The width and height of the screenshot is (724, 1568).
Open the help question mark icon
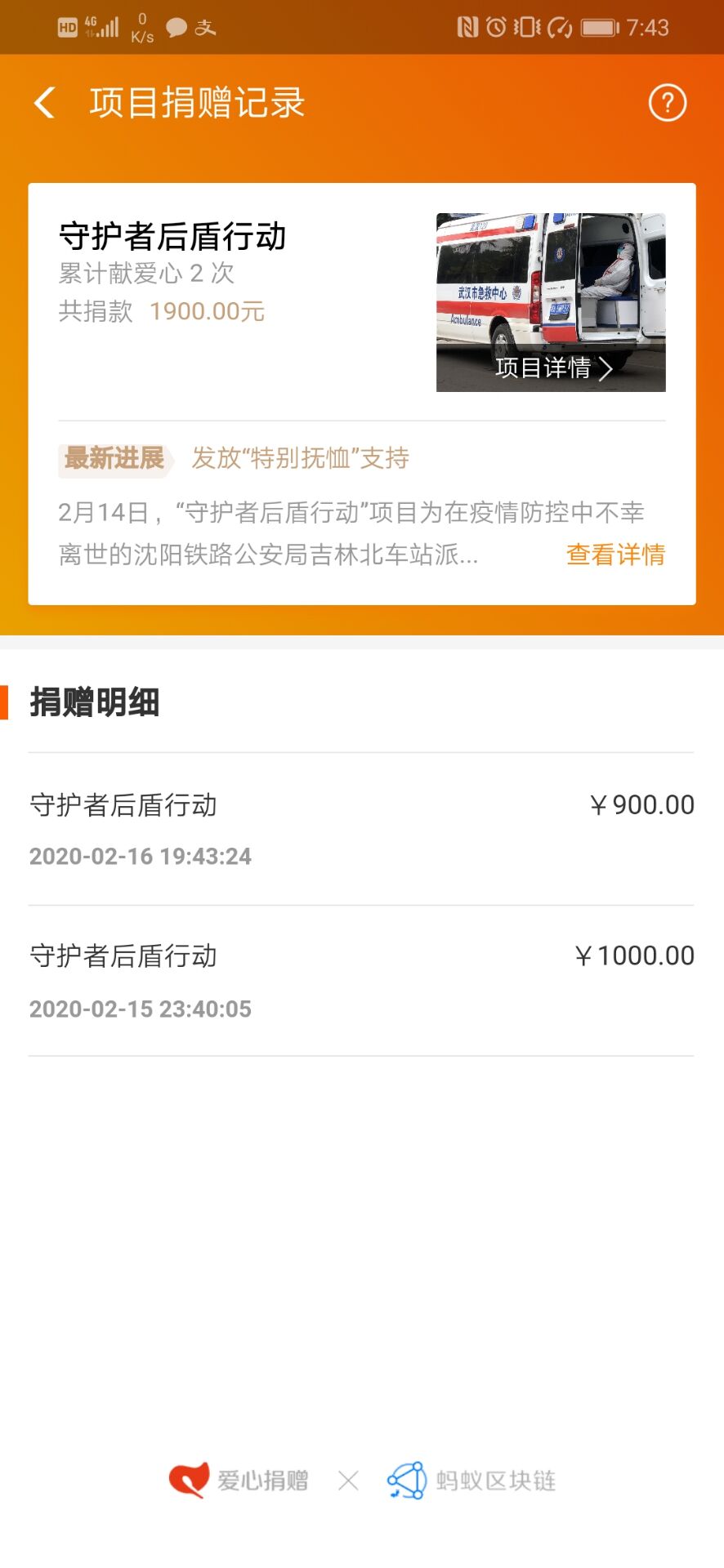pyautogui.click(x=667, y=103)
